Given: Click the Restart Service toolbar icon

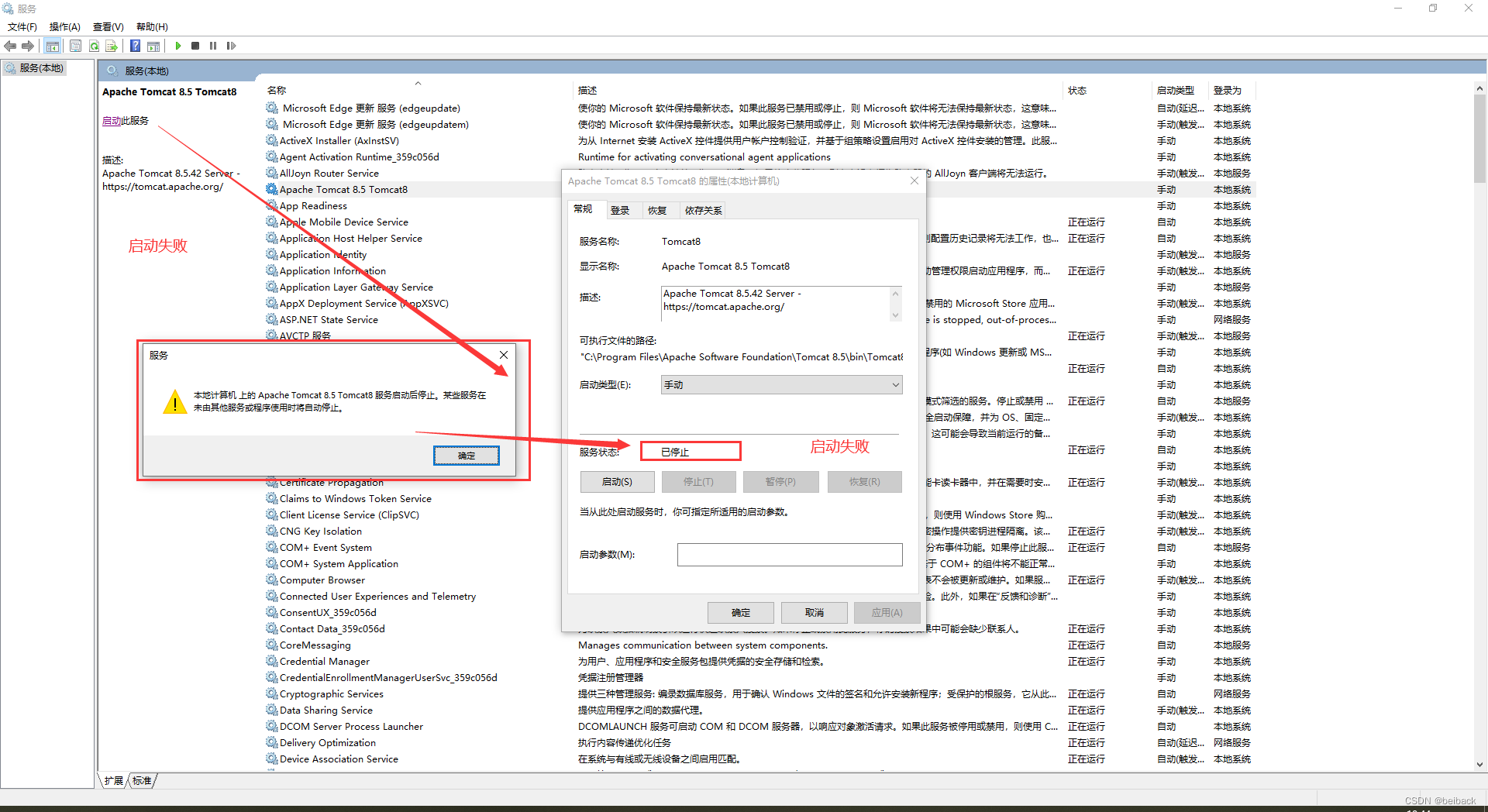Looking at the screenshot, I should pos(231,46).
